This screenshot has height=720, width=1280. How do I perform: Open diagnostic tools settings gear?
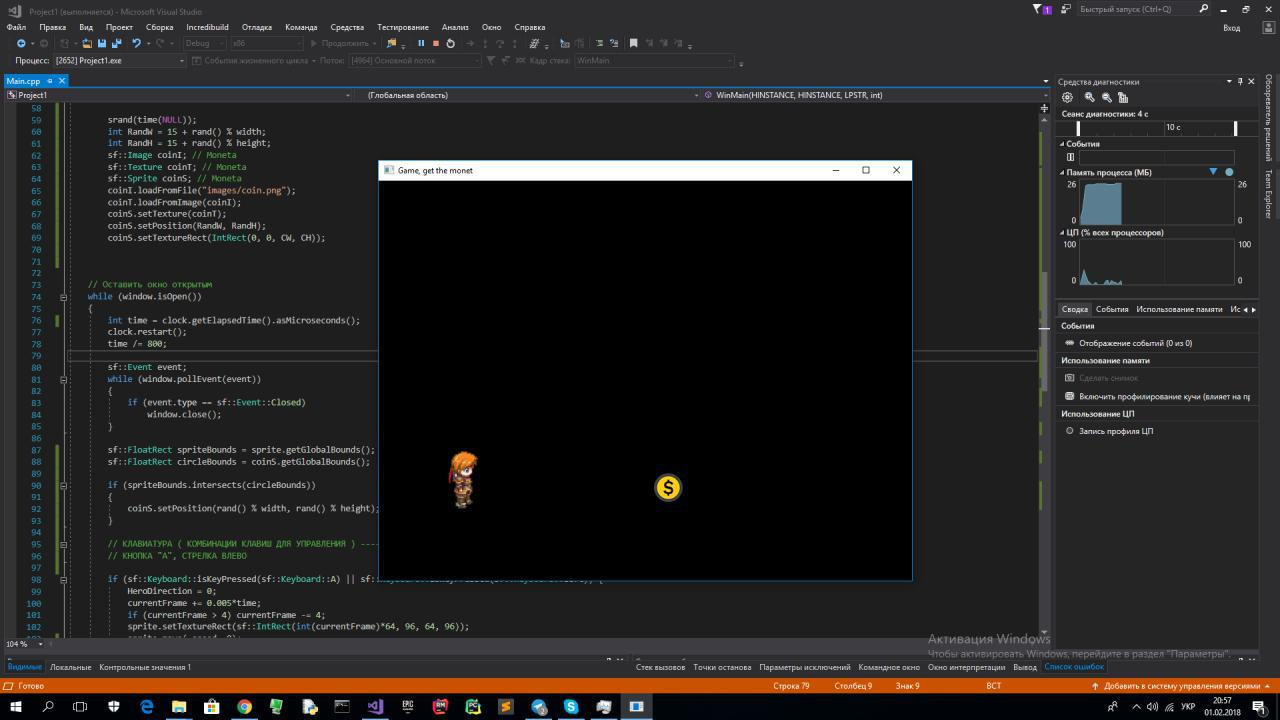(1067, 97)
